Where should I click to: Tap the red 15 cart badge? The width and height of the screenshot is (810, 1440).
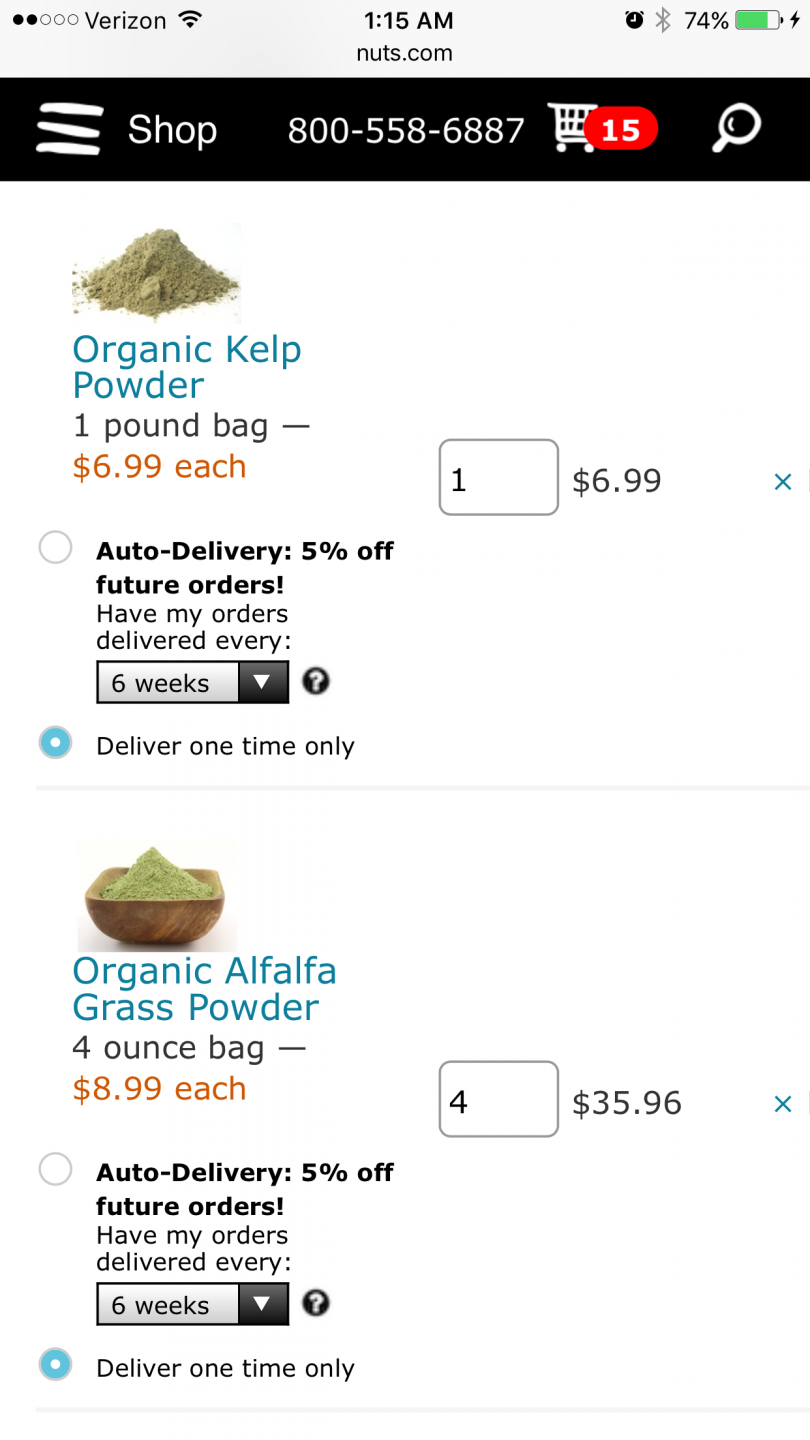621,130
